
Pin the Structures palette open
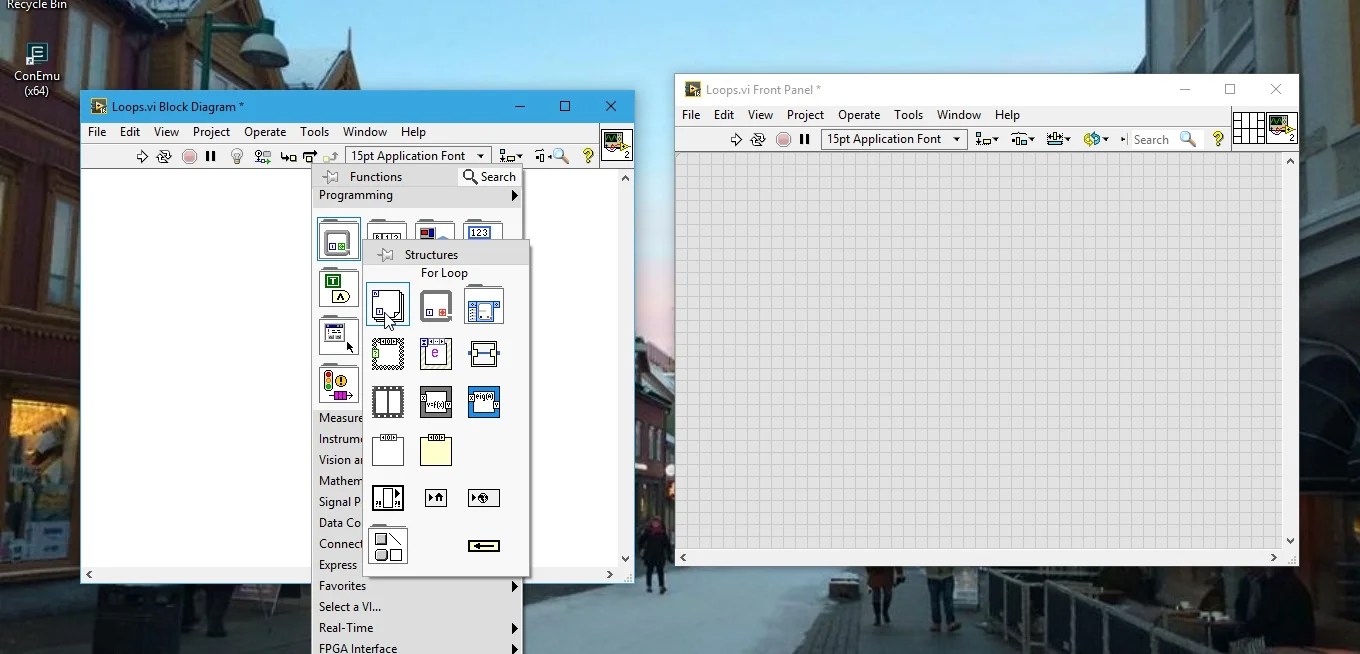(x=386, y=255)
